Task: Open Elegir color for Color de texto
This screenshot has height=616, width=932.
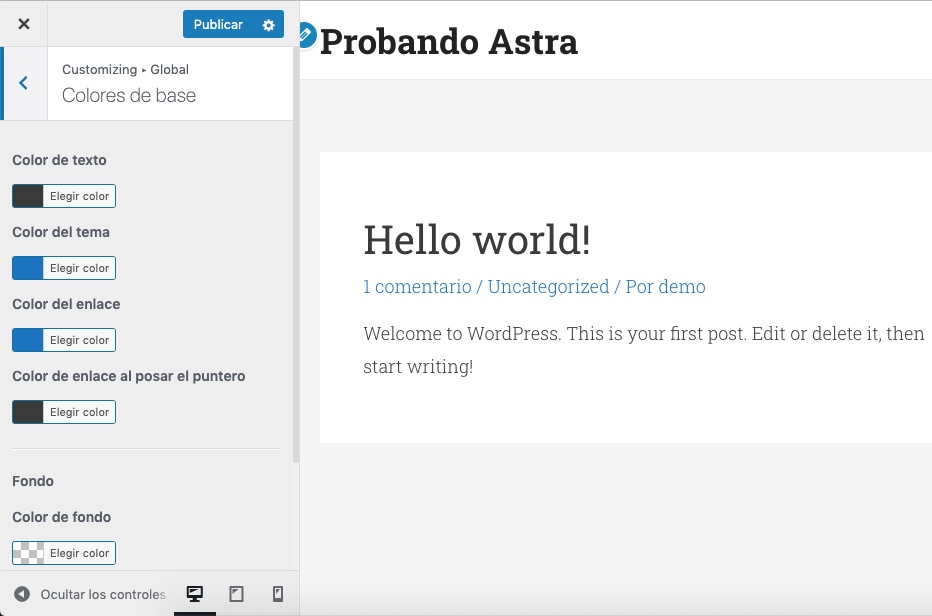Action: 79,196
